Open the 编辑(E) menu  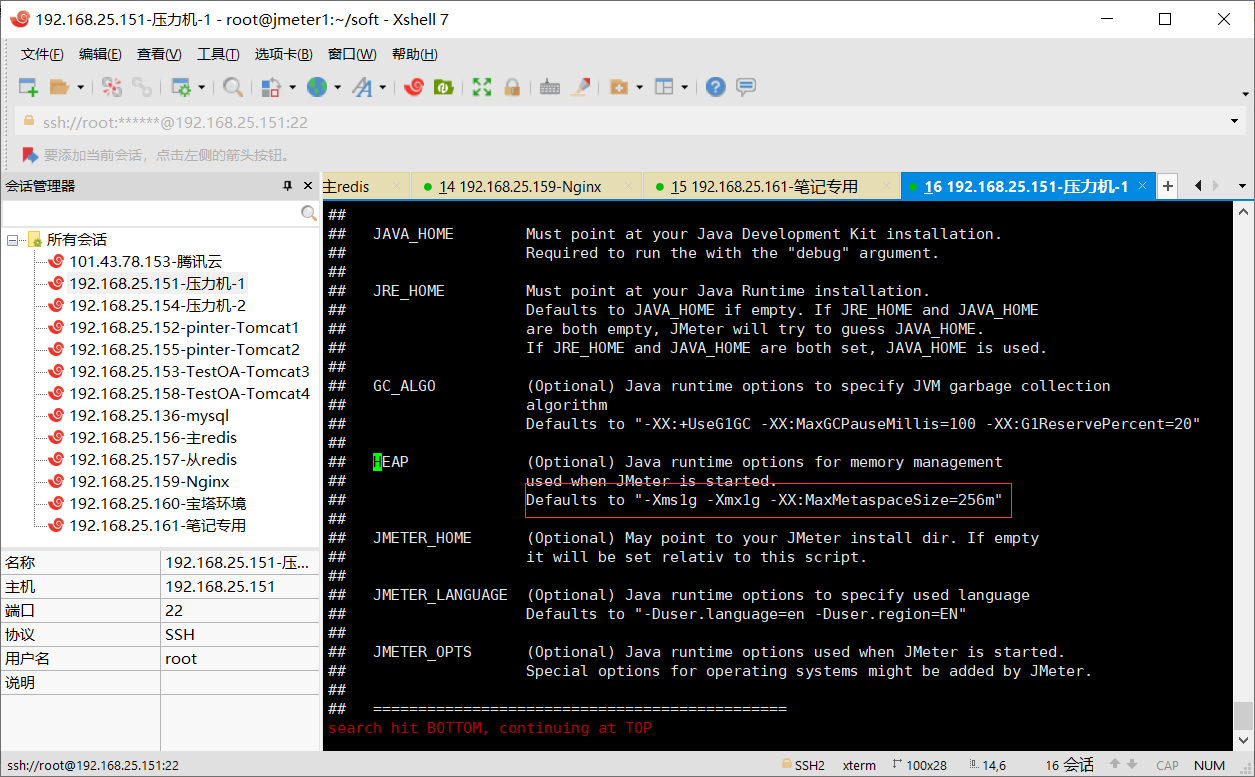click(100, 54)
